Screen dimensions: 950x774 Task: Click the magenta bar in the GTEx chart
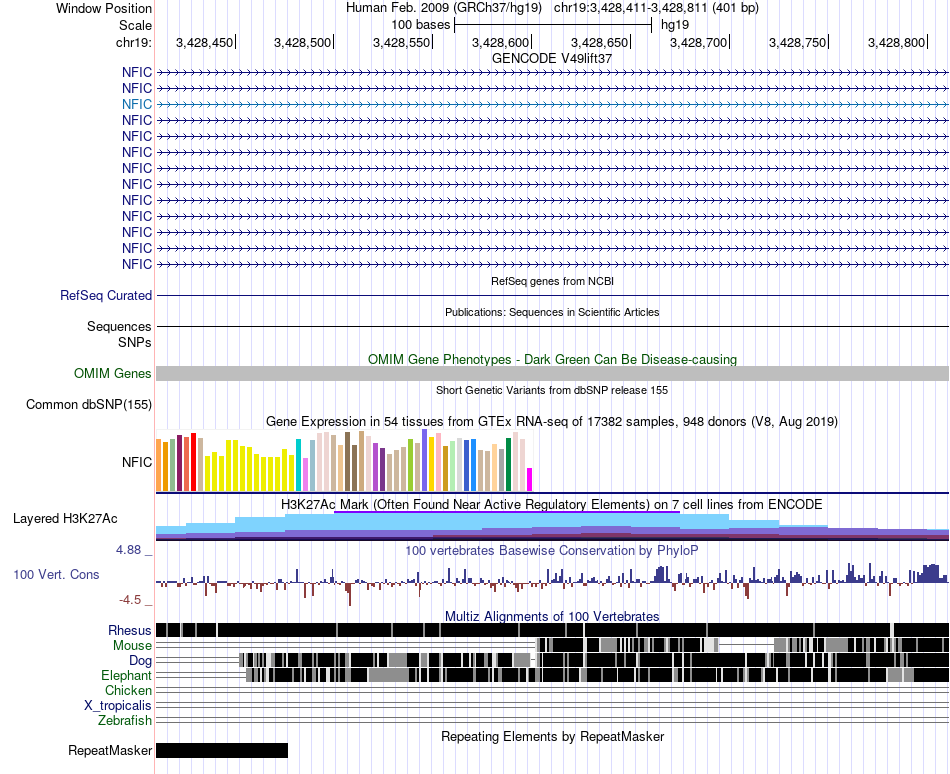click(x=530, y=479)
